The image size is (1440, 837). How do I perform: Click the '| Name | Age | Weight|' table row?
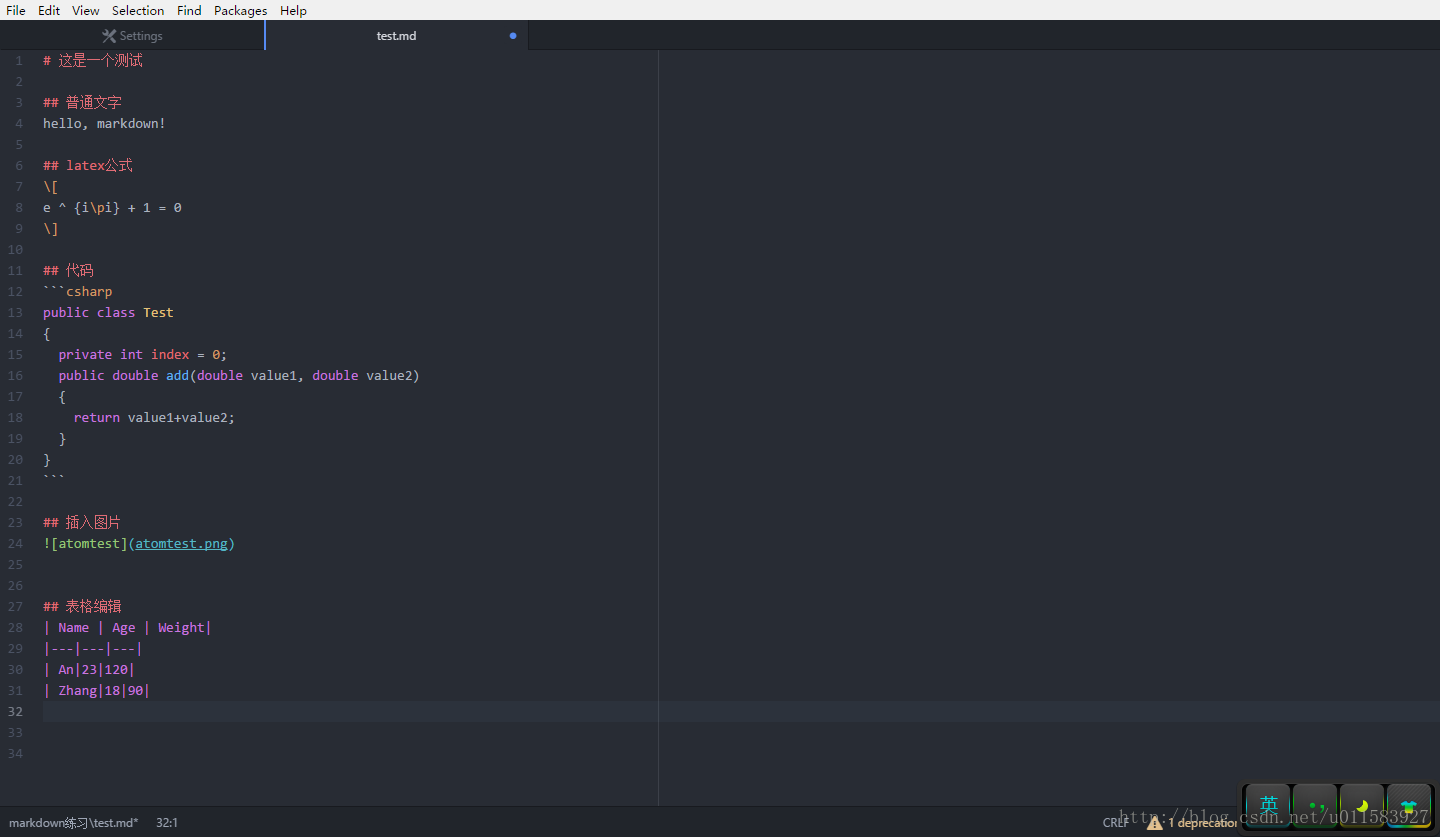[127, 628]
